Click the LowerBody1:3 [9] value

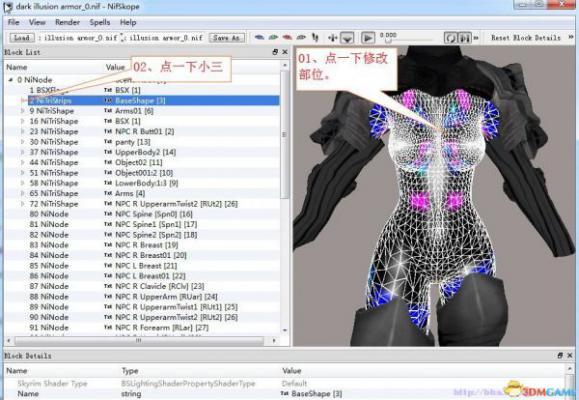point(147,183)
